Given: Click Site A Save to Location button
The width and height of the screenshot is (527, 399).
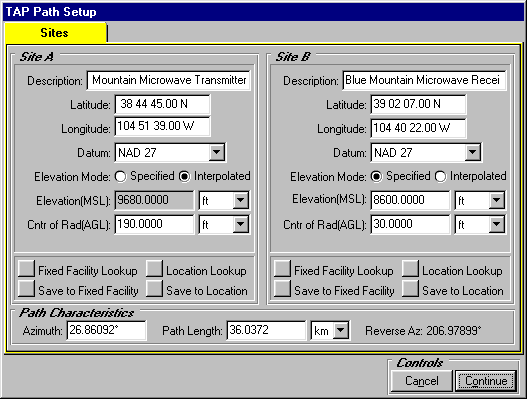Looking at the screenshot, I should point(154,288).
